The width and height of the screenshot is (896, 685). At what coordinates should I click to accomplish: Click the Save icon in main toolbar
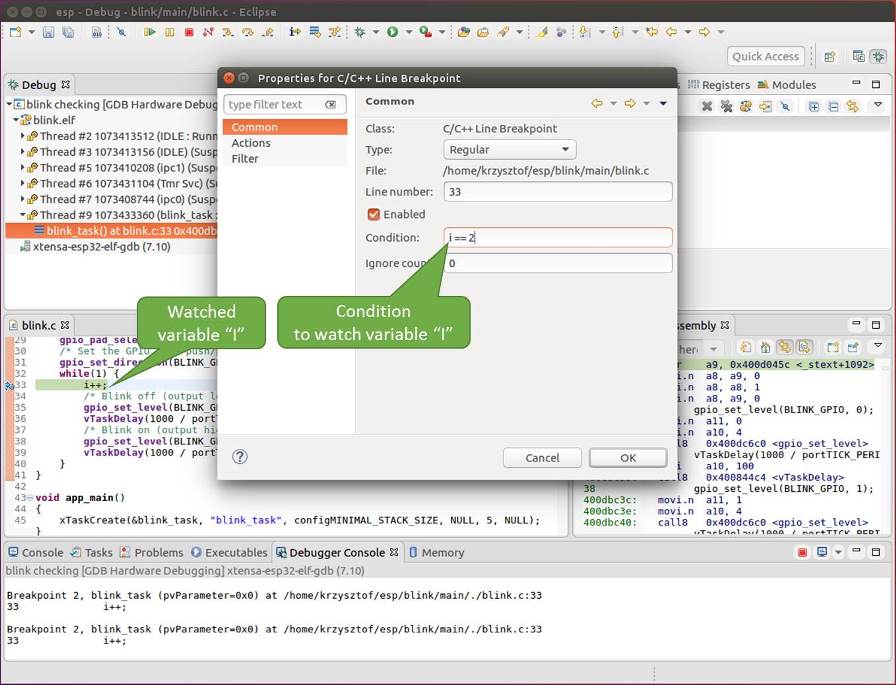(x=48, y=32)
